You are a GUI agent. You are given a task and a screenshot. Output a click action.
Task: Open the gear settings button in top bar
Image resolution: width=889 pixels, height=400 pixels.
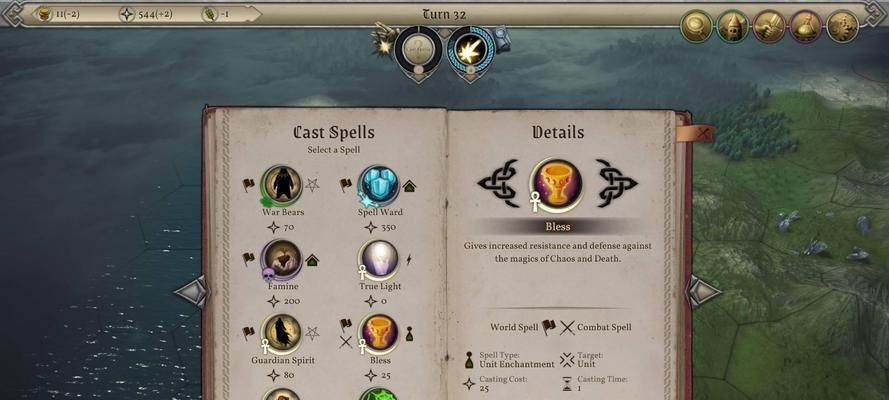point(843,26)
